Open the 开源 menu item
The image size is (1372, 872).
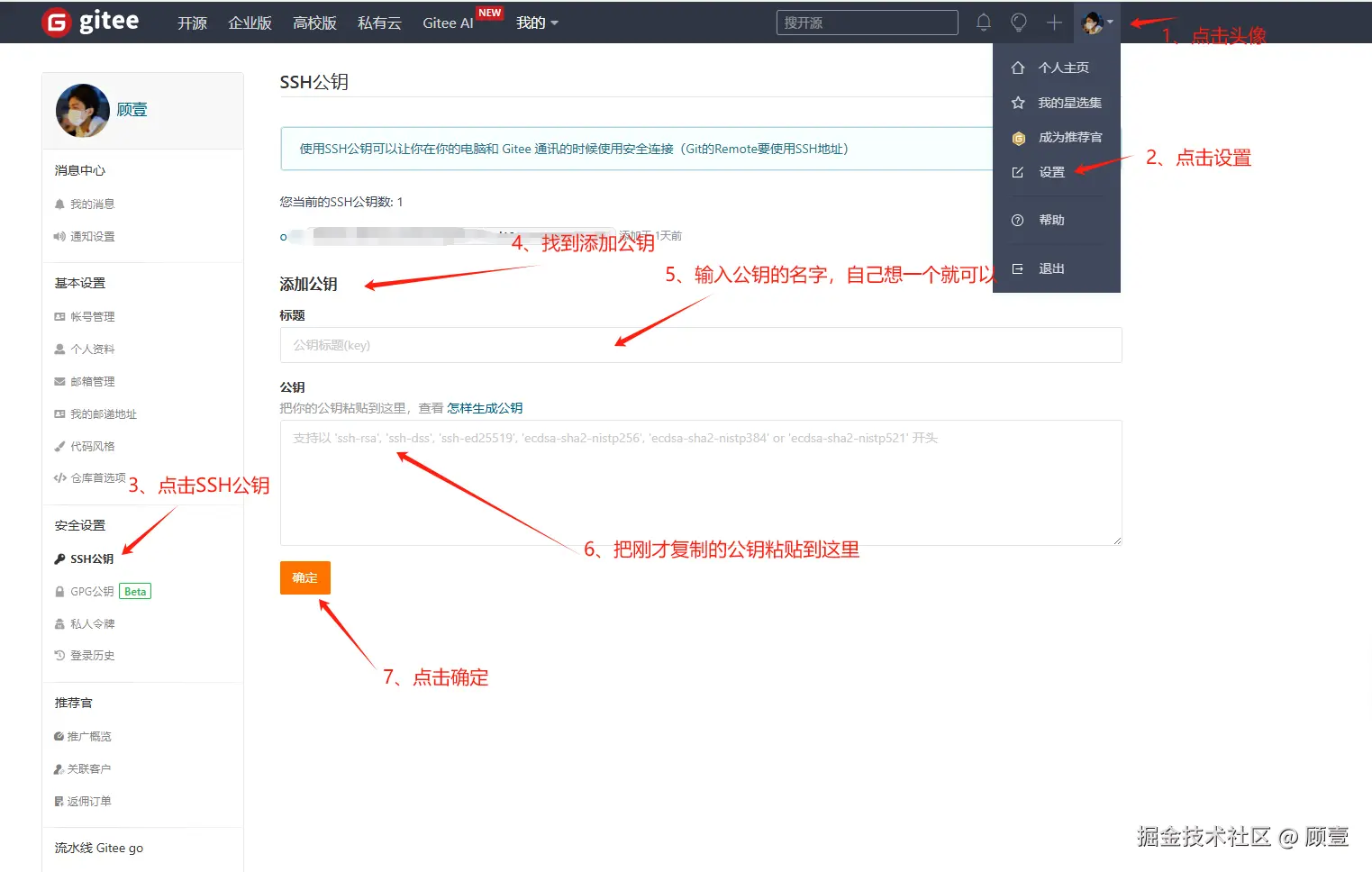(192, 23)
